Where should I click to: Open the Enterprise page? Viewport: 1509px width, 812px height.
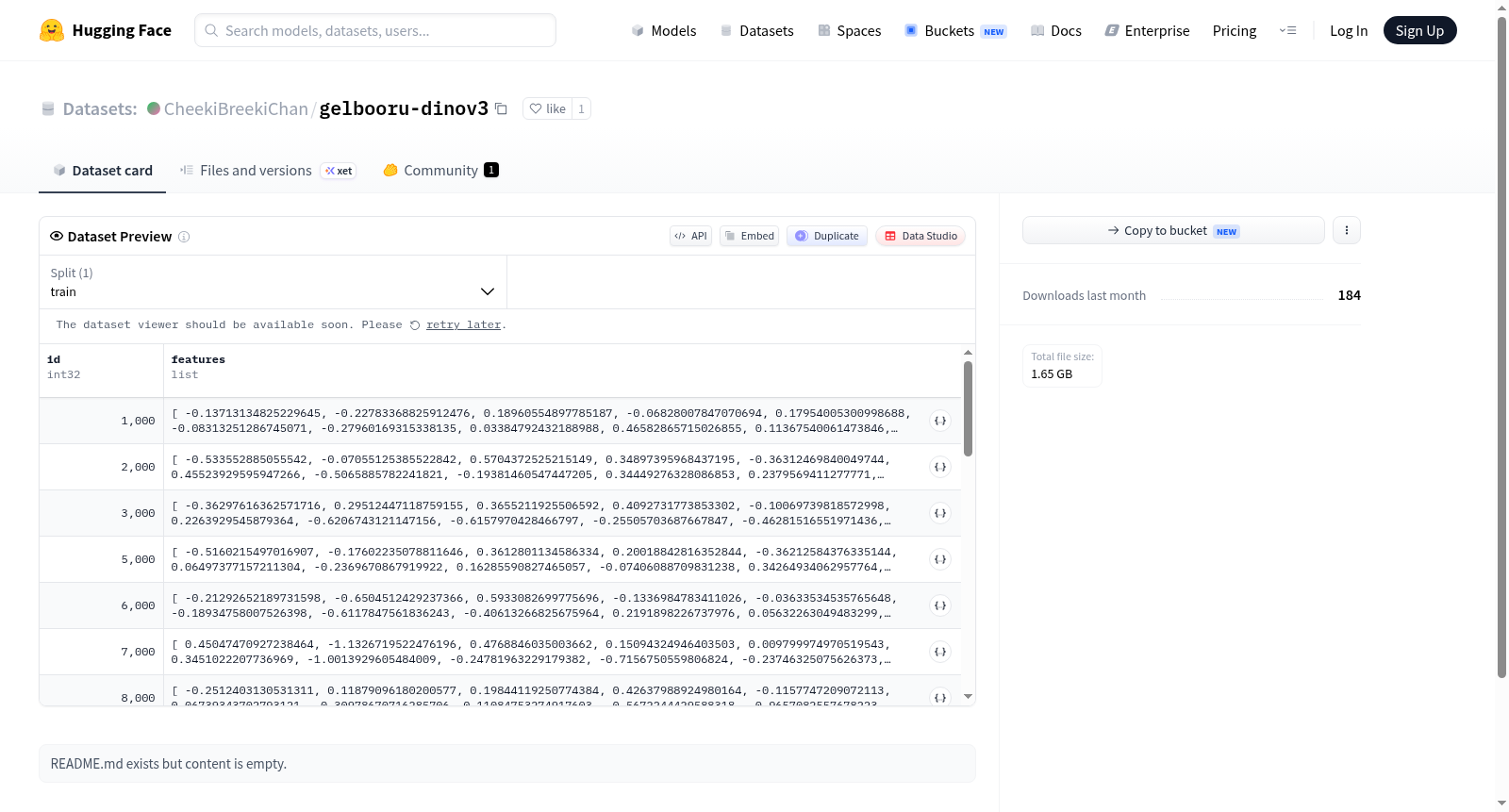pos(1147,30)
